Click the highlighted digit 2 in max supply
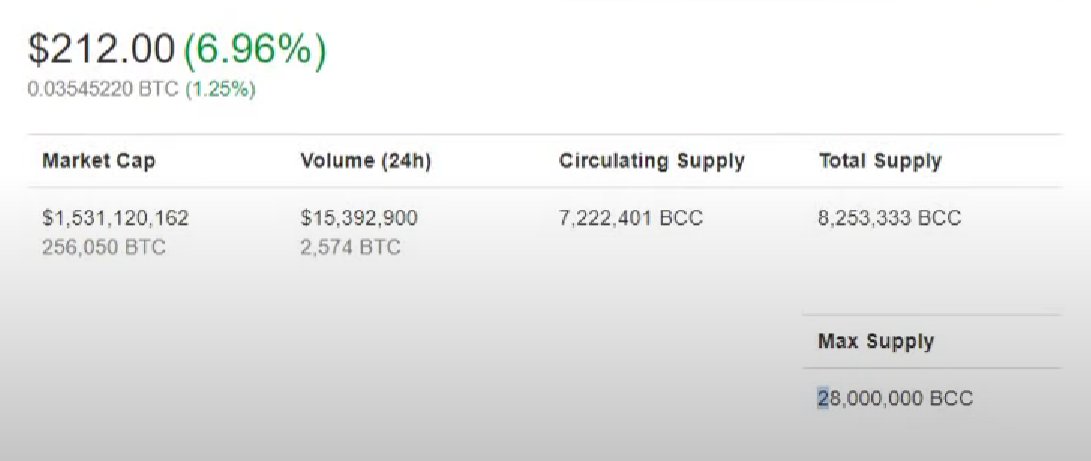The height and width of the screenshot is (461, 1091). point(823,398)
